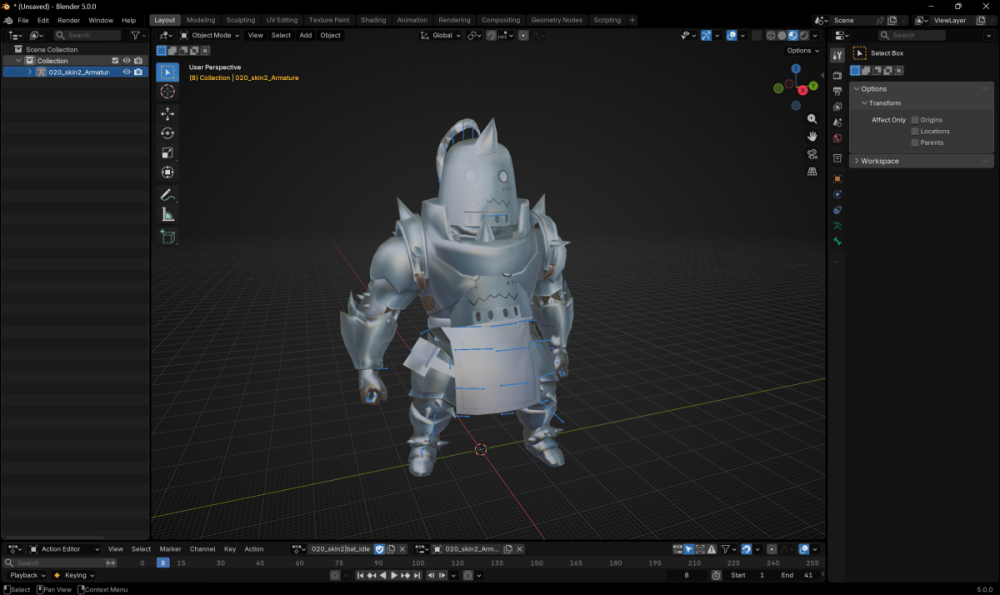Open the Object Constraints properties tab

837,210
